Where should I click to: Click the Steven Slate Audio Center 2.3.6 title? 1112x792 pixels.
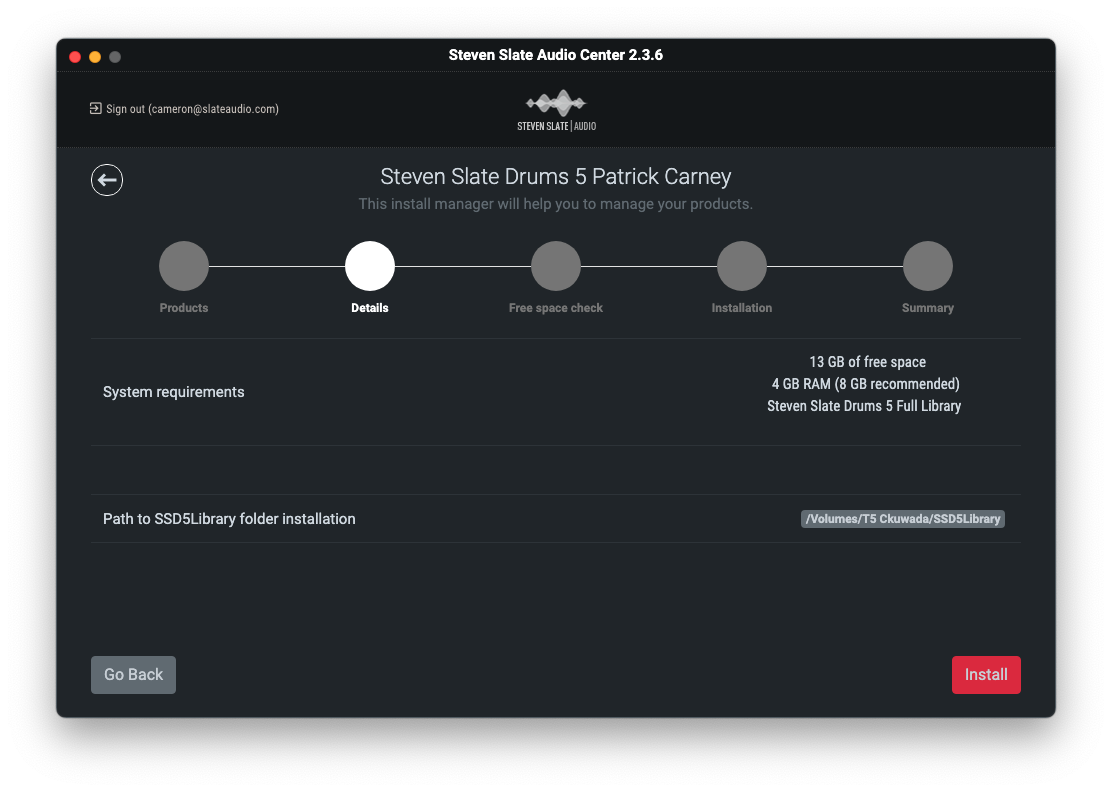(x=556, y=55)
